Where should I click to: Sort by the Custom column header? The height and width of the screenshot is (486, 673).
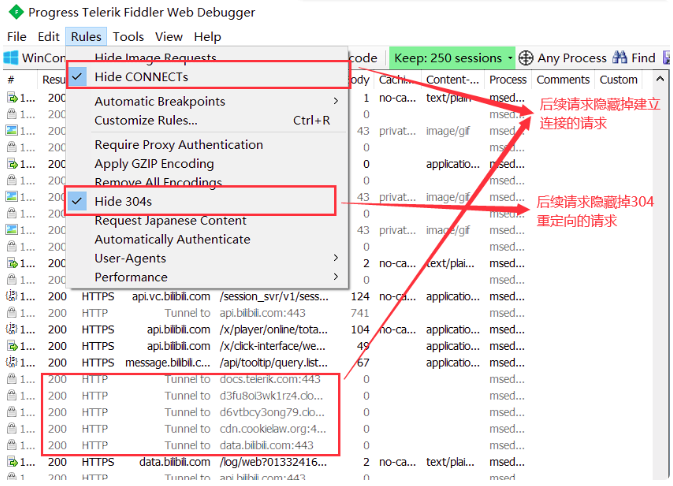tap(618, 80)
